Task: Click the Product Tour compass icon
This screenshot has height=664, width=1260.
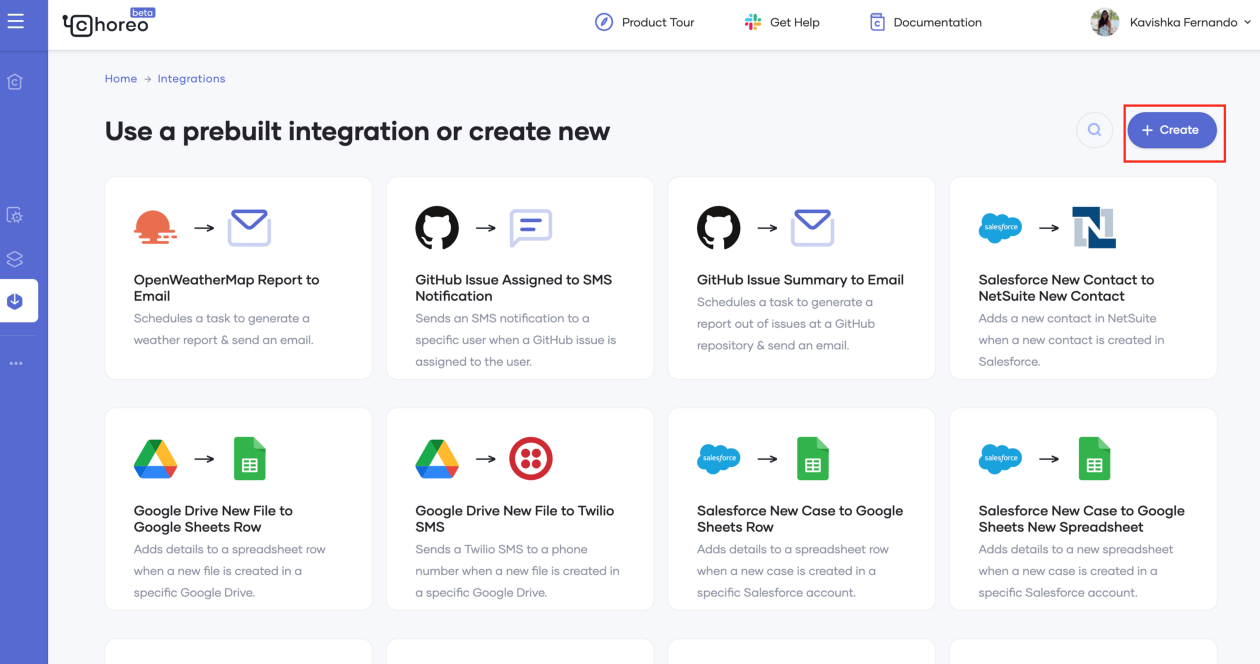Action: click(x=604, y=22)
